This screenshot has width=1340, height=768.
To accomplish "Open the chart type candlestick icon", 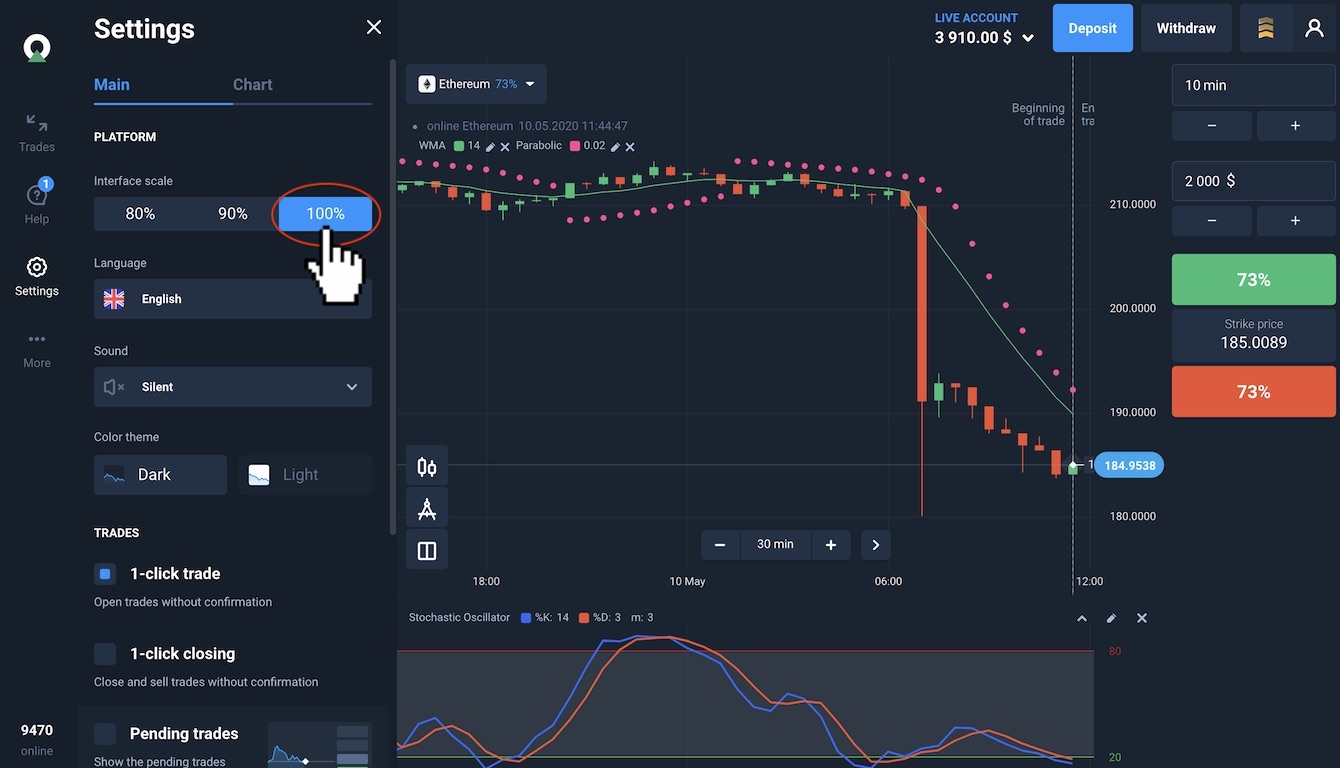I will click(427, 467).
